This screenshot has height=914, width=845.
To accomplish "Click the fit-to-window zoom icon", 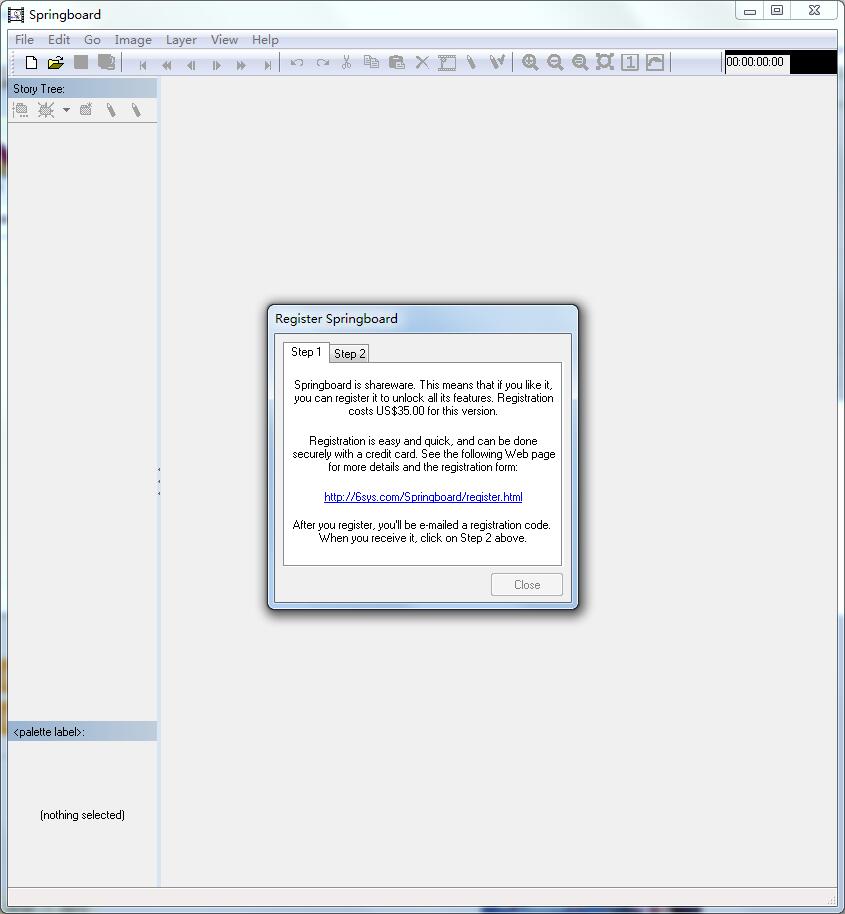I will [605, 63].
